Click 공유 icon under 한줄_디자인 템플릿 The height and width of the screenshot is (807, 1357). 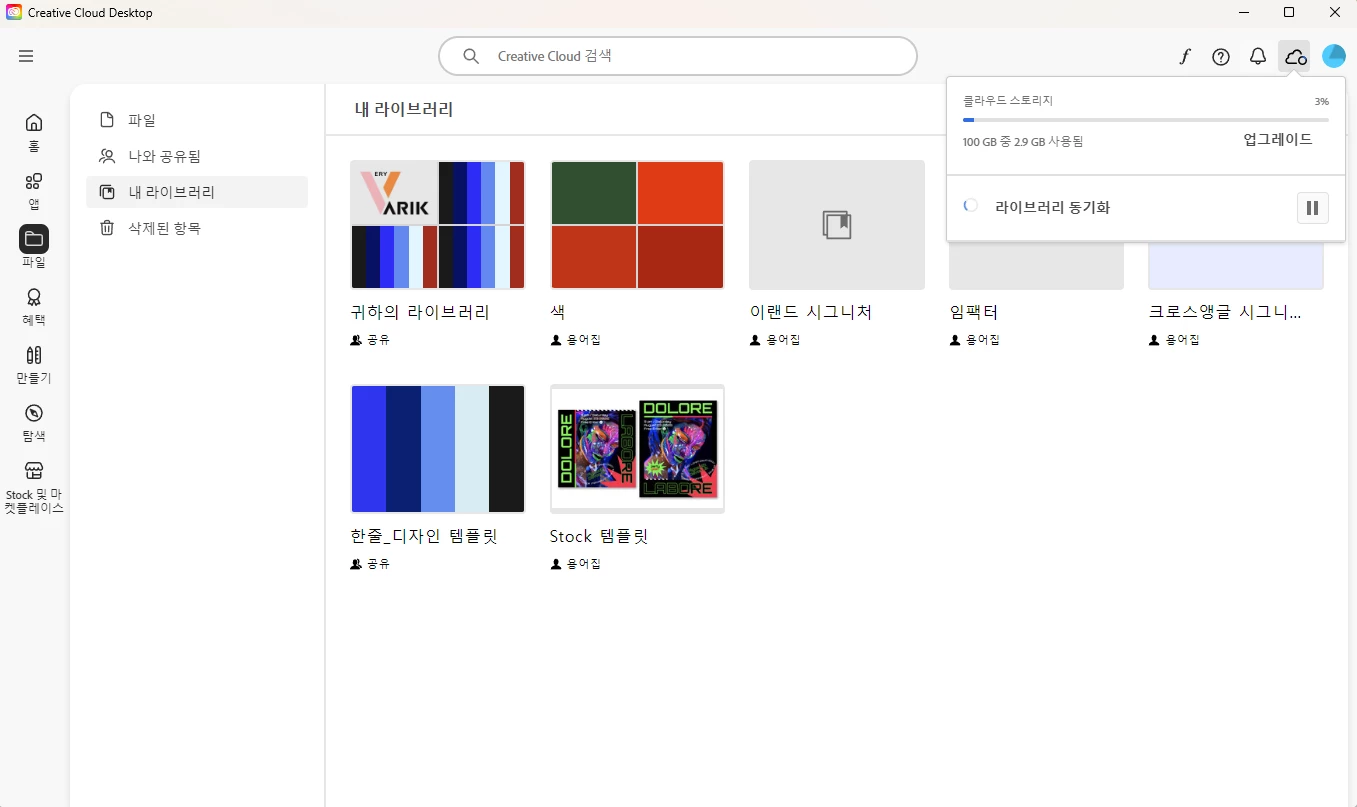click(356, 564)
